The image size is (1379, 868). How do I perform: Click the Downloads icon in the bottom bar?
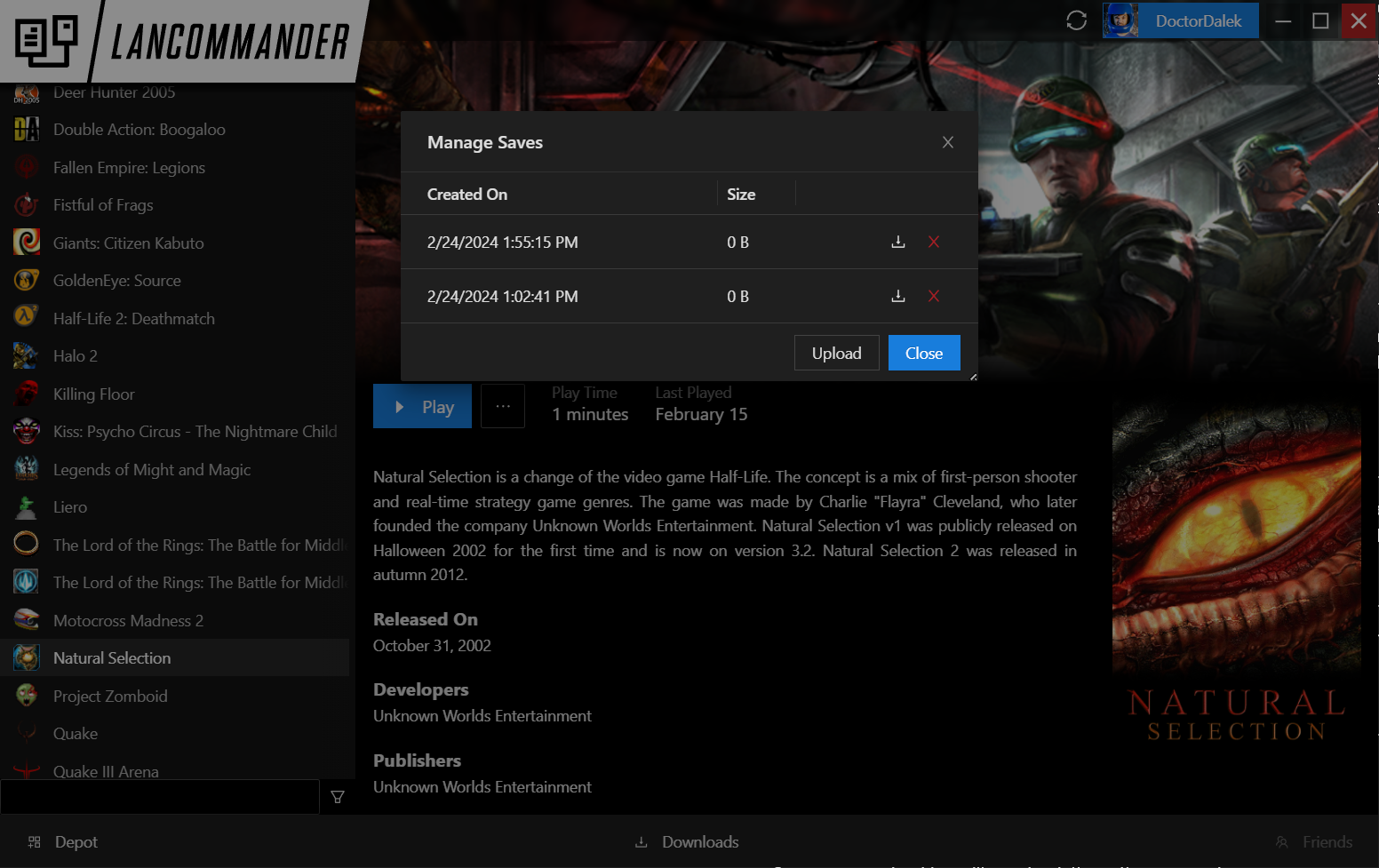pyautogui.click(x=641, y=841)
